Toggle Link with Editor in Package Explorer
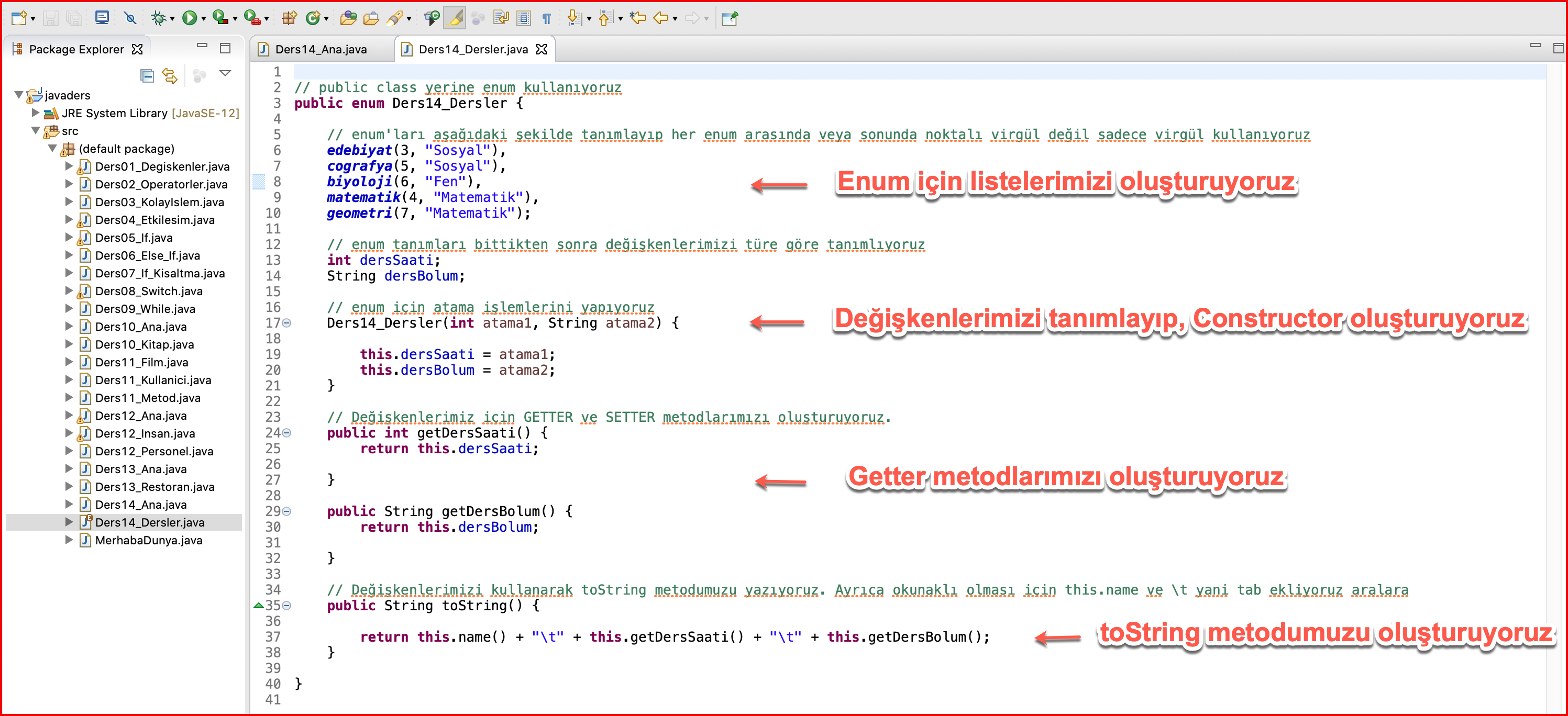1568x716 pixels. tap(170, 75)
